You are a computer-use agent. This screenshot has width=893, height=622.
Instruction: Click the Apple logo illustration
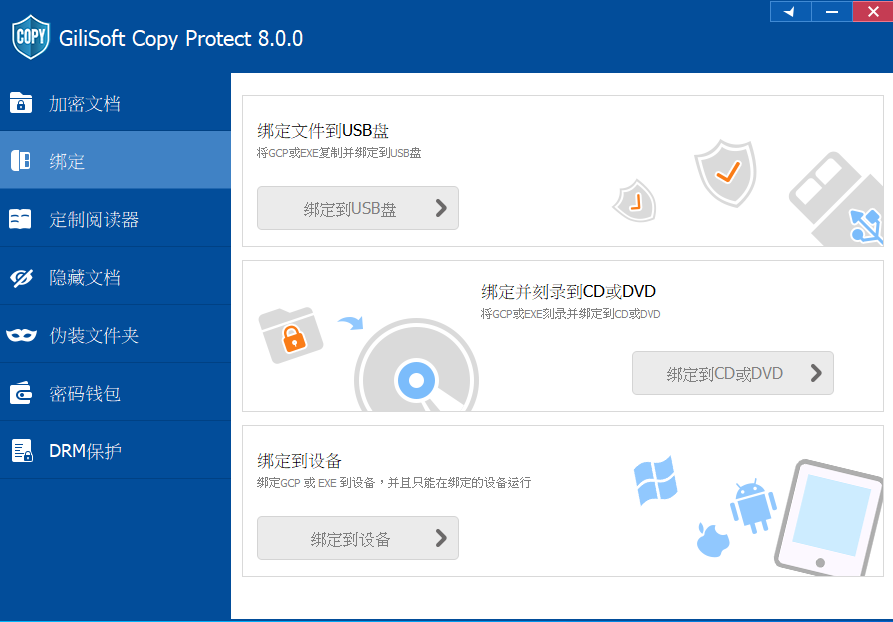tap(713, 539)
